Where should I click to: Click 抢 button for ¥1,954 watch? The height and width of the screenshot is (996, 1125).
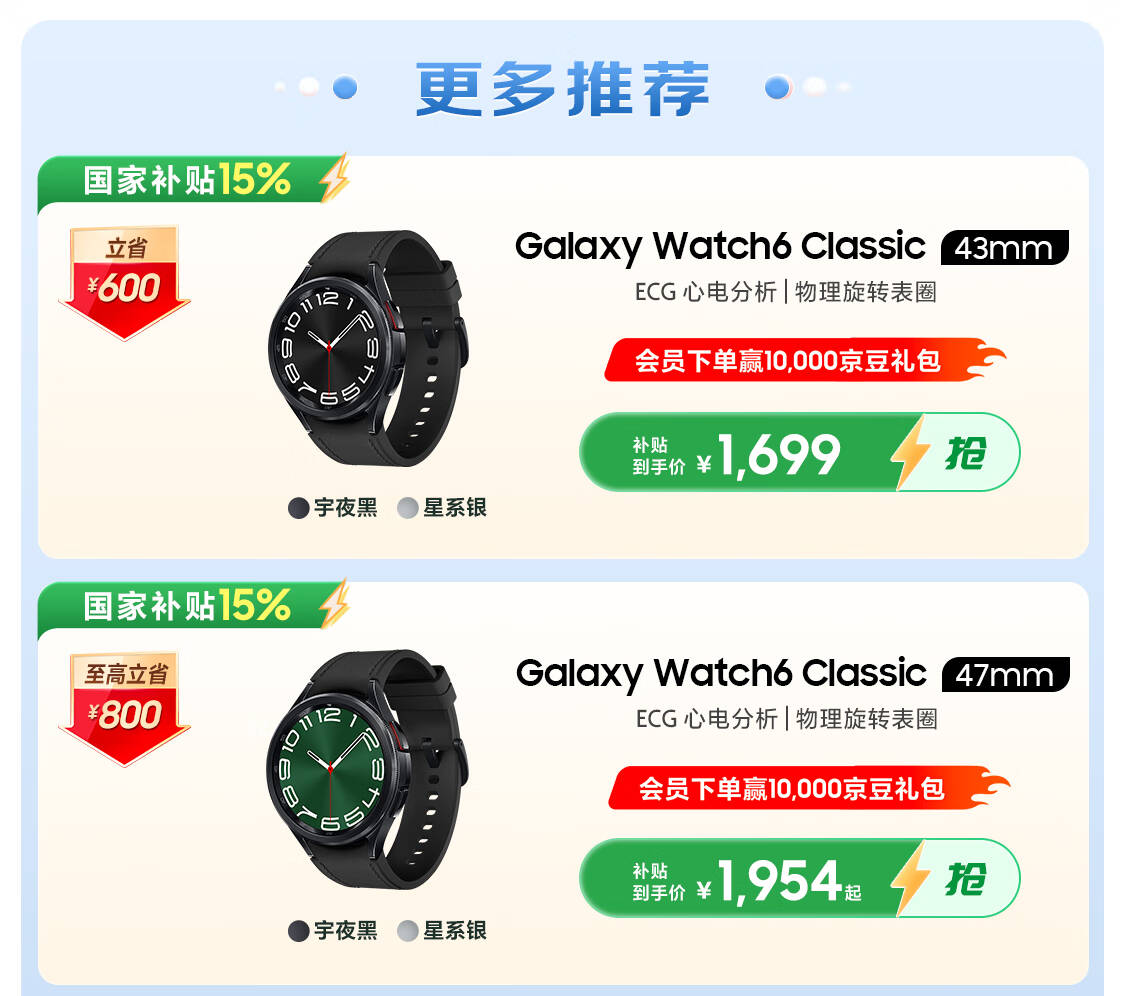click(x=966, y=878)
